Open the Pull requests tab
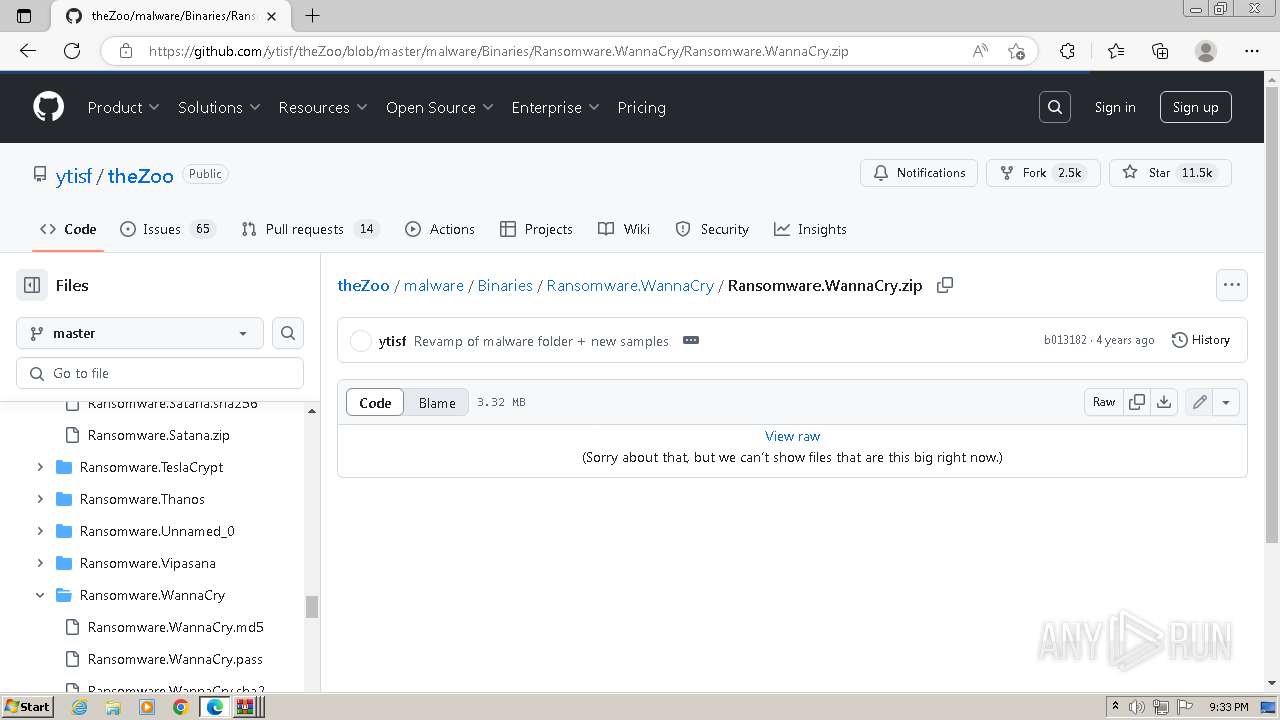1280x720 pixels. click(309, 229)
